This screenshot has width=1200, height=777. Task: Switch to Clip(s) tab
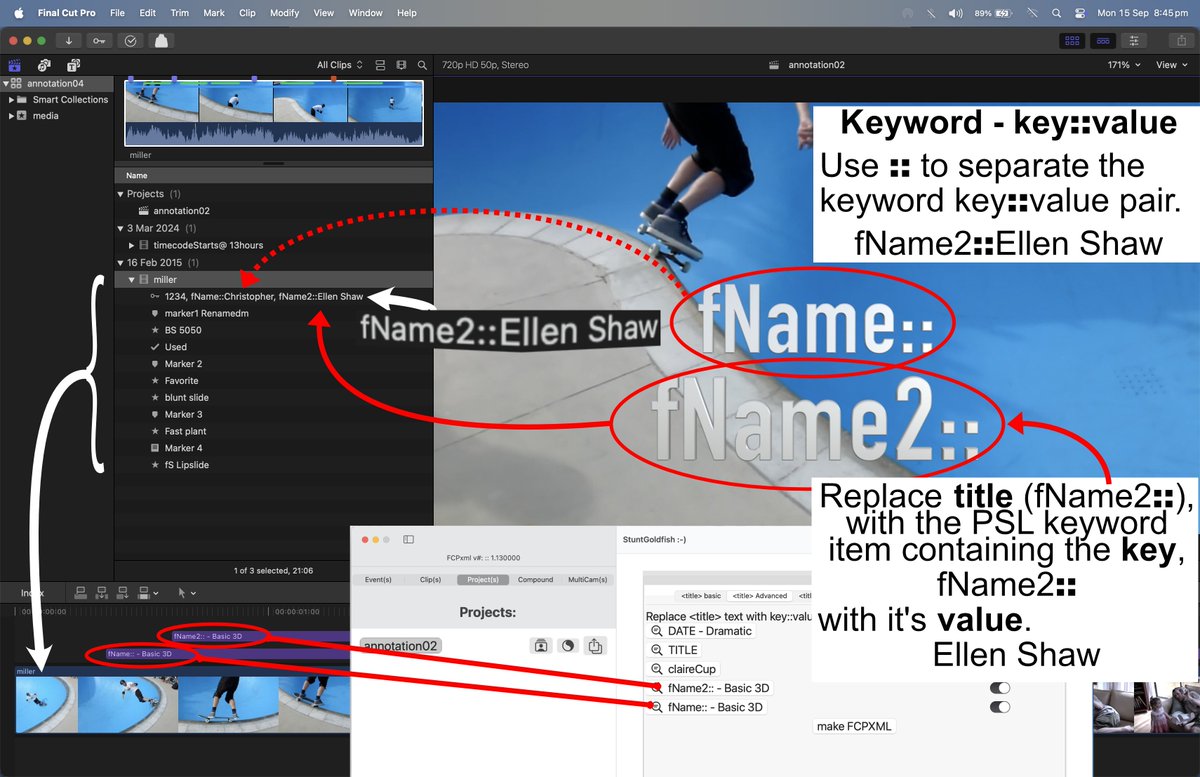pyautogui.click(x=431, y=580)
